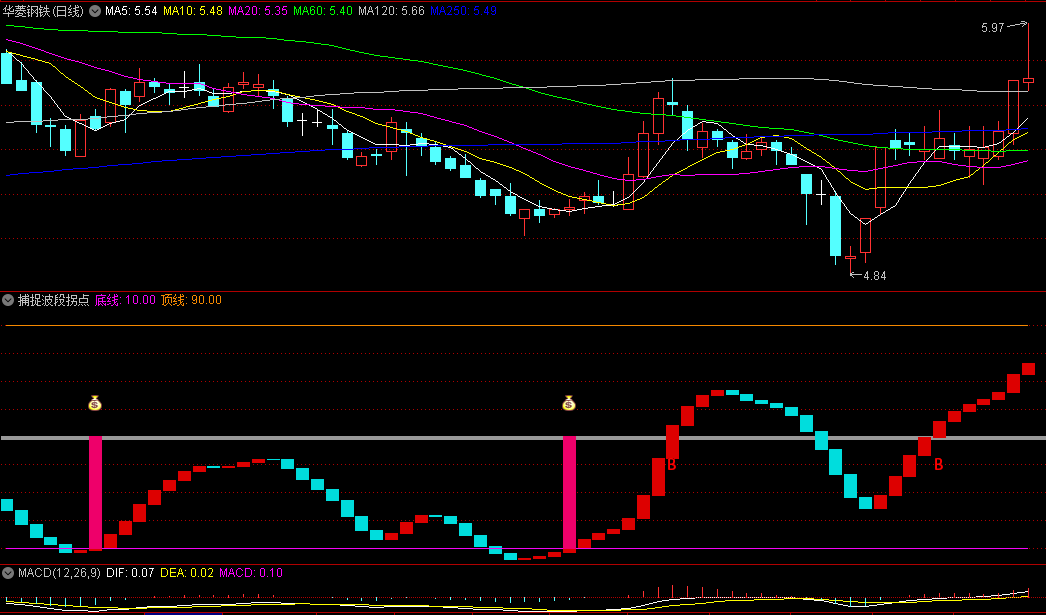
Task: Click the second money bag signal icon
Action: tap(568, 403)
